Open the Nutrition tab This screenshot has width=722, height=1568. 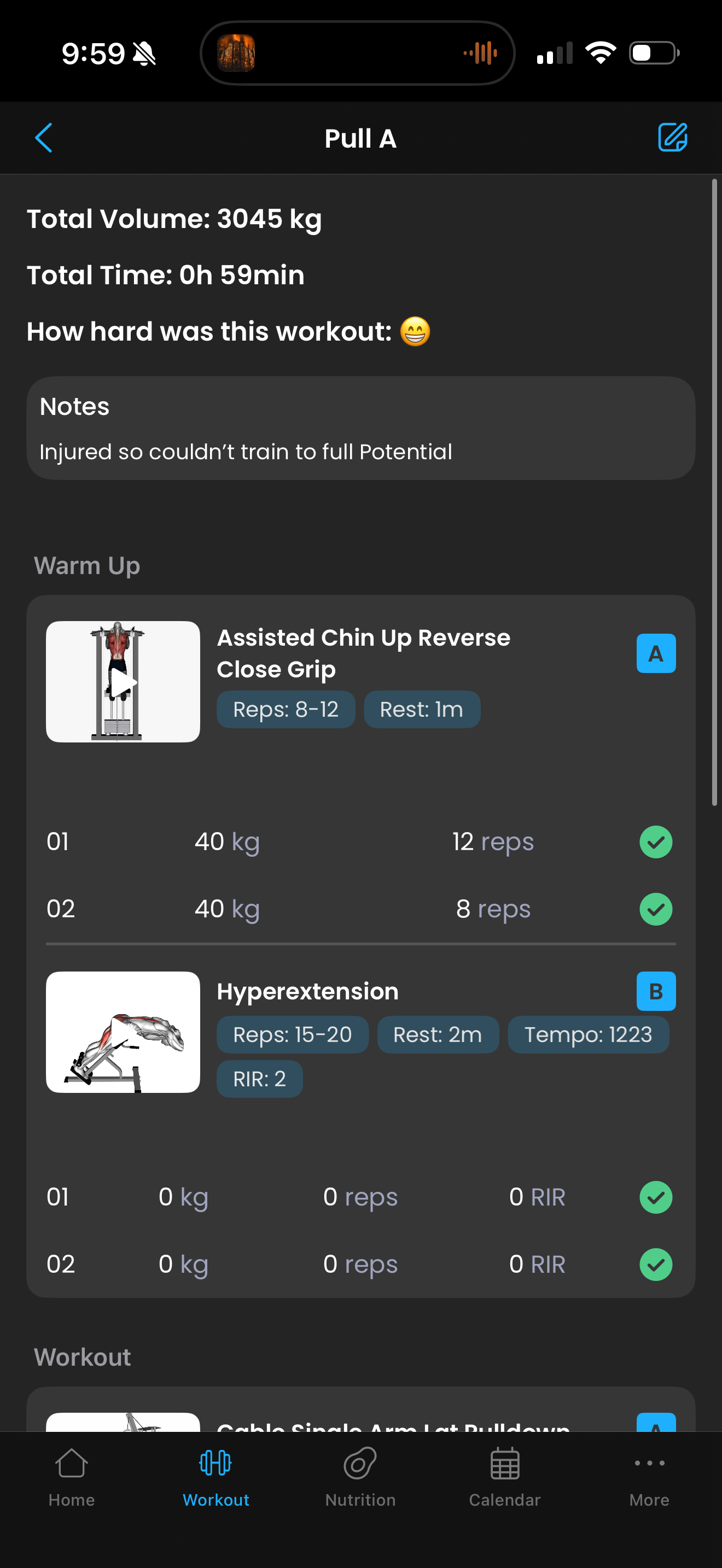pyautogui.click(x=360, y=1464)
